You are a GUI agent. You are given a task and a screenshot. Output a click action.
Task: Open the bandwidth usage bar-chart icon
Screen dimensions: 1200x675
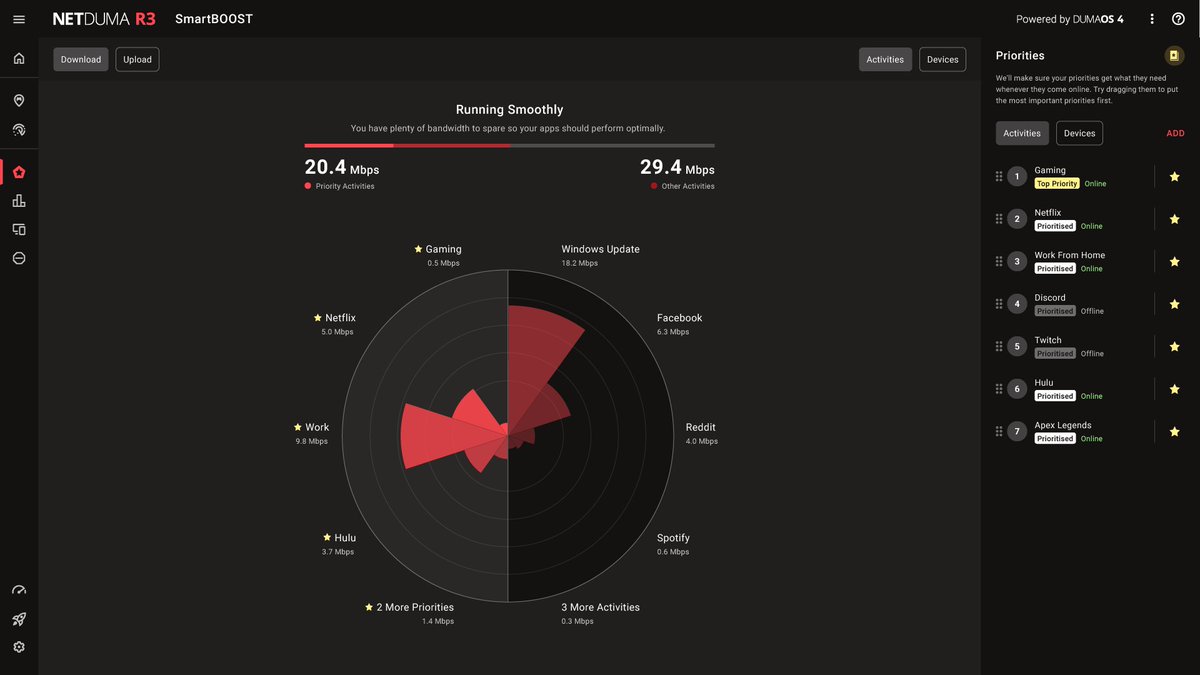pos(18,200)
